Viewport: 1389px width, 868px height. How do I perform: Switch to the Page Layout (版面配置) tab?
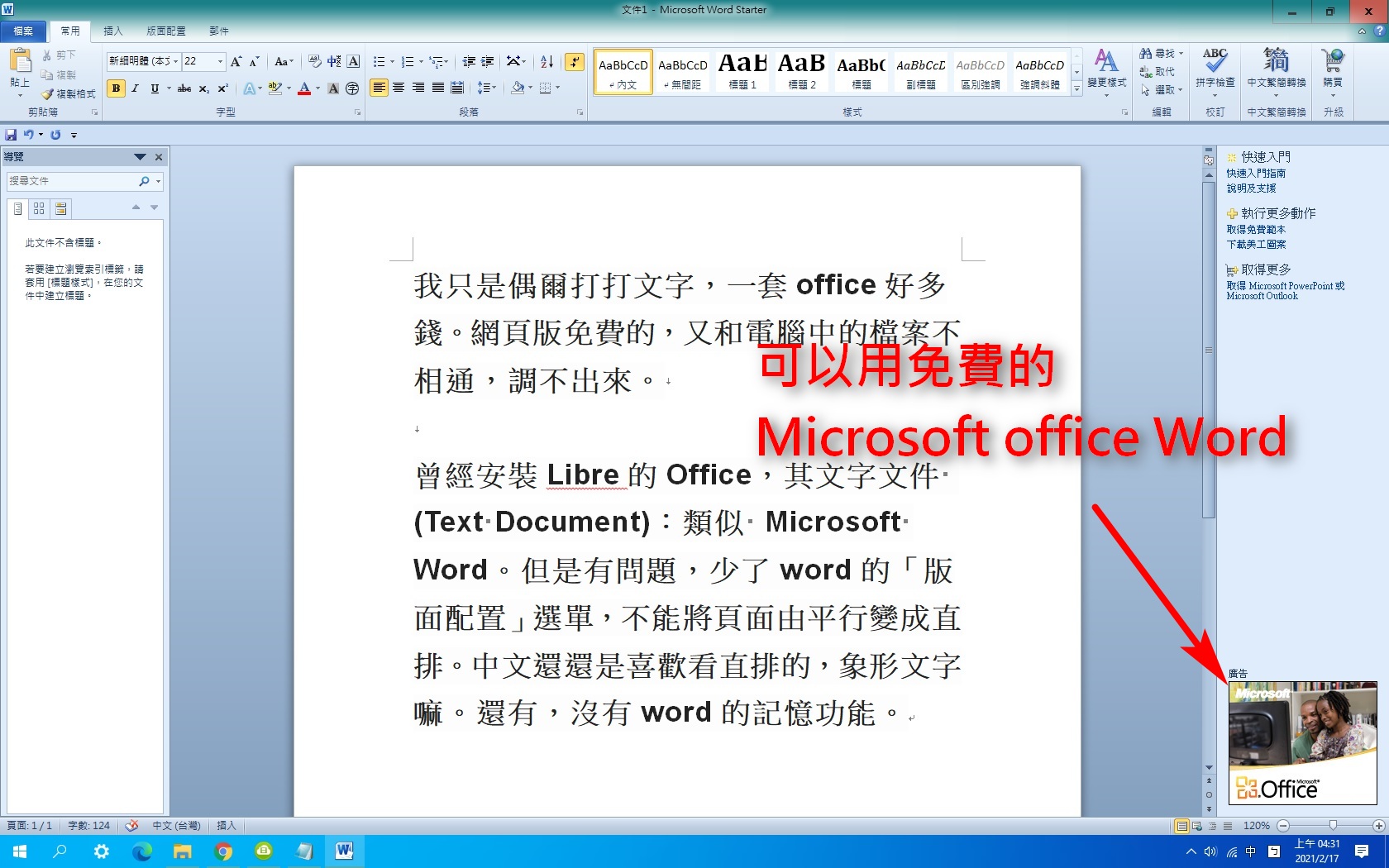pos(165,31)
